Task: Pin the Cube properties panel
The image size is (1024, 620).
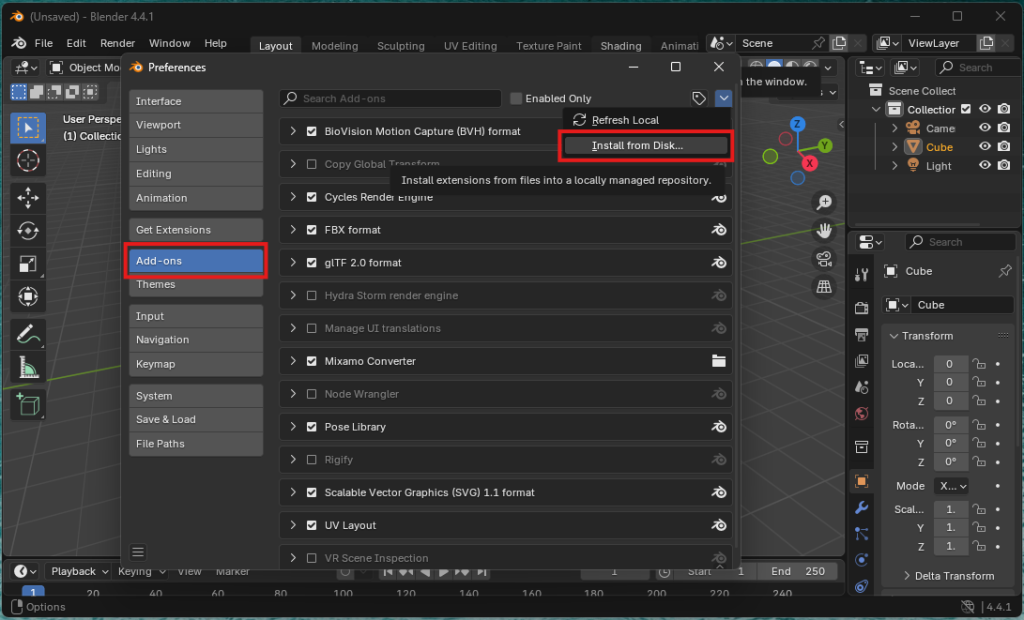Action: tap(1004, 271)
